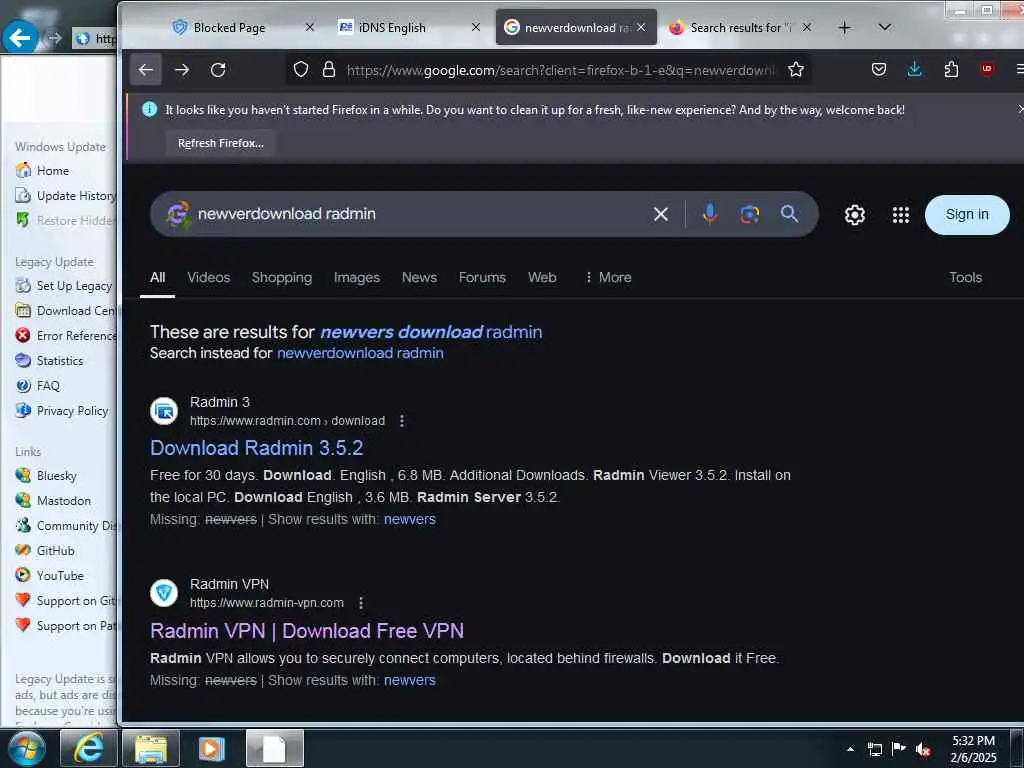1024x768 pixels.
Task: Click Refresh Firefox button
Action: pyautogui.click(x=221, y=143)
